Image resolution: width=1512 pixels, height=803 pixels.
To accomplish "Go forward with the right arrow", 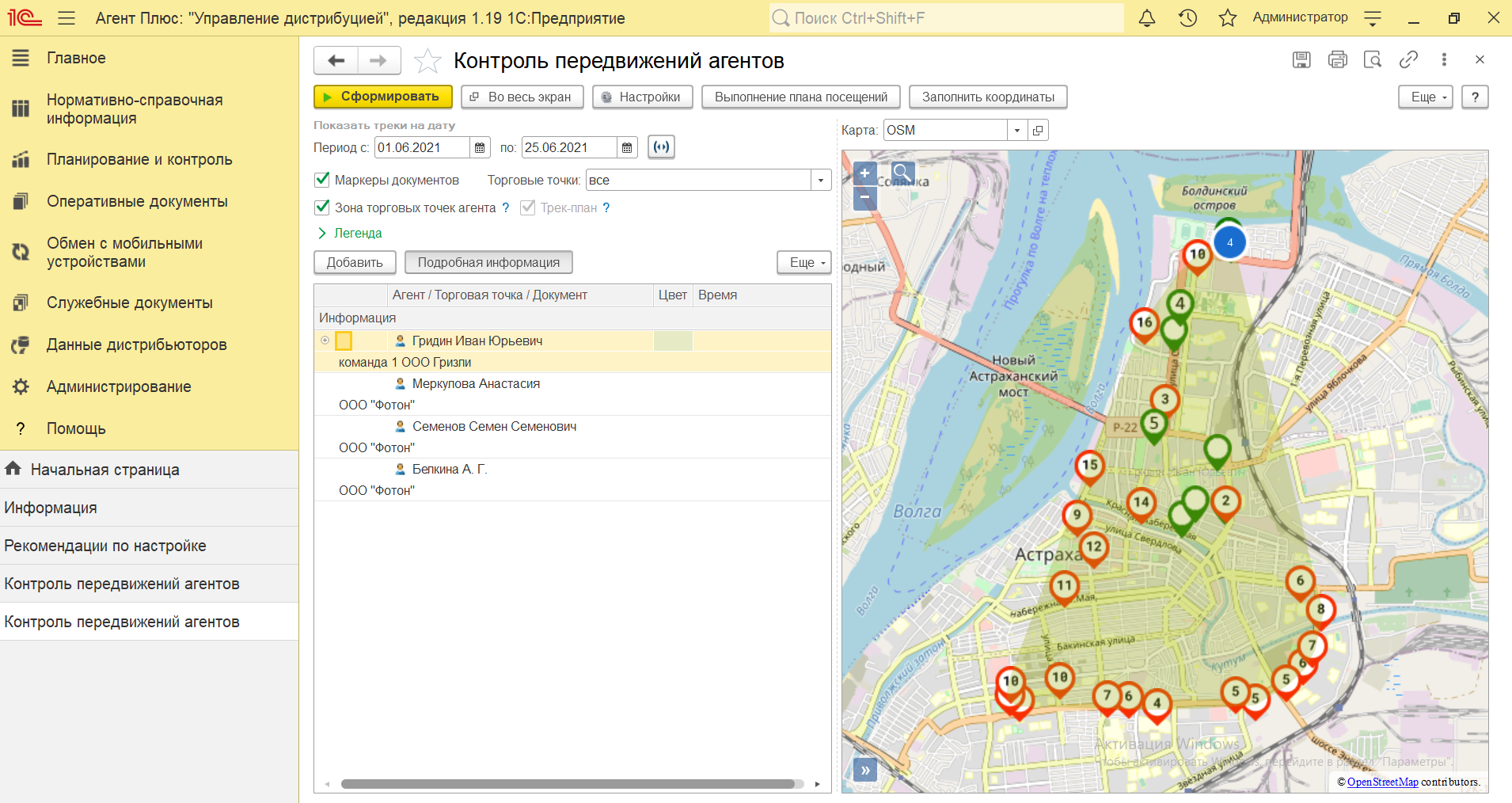I will 379,60.
